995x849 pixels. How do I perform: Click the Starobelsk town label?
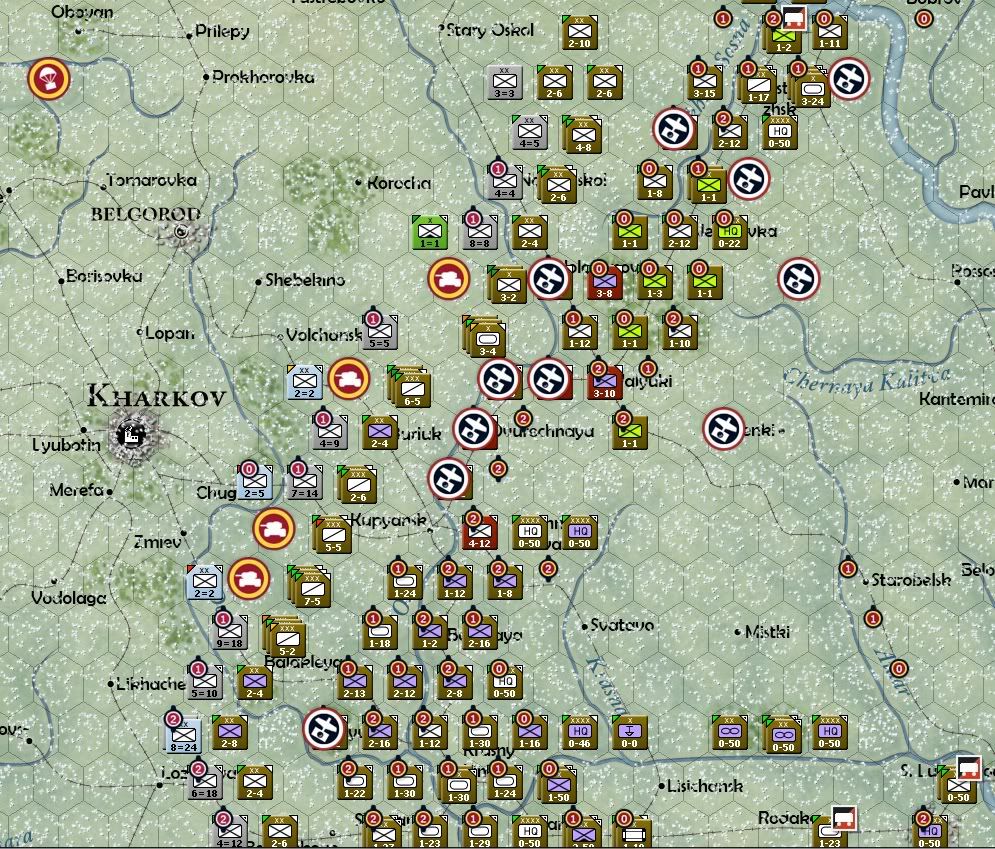(x=911, y=579)
